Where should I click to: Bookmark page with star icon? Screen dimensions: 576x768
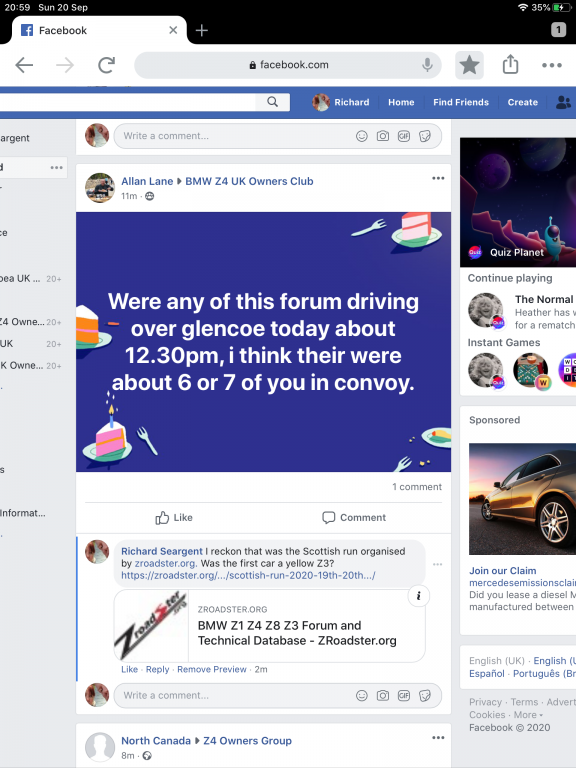(x=469, y=65)
